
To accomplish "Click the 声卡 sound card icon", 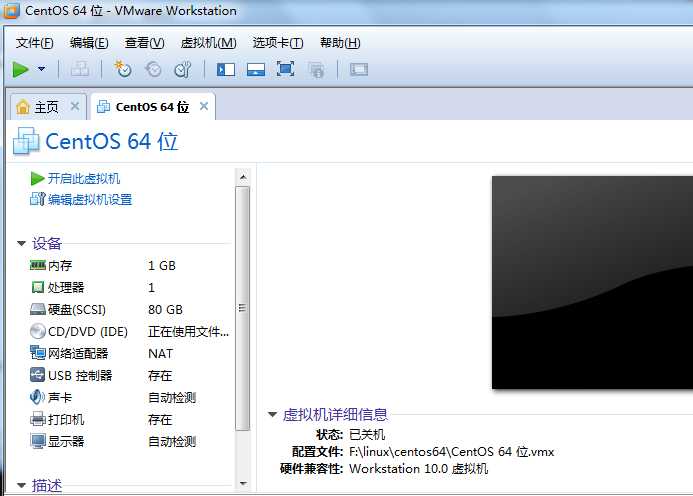I will click(x=37, y=397).
